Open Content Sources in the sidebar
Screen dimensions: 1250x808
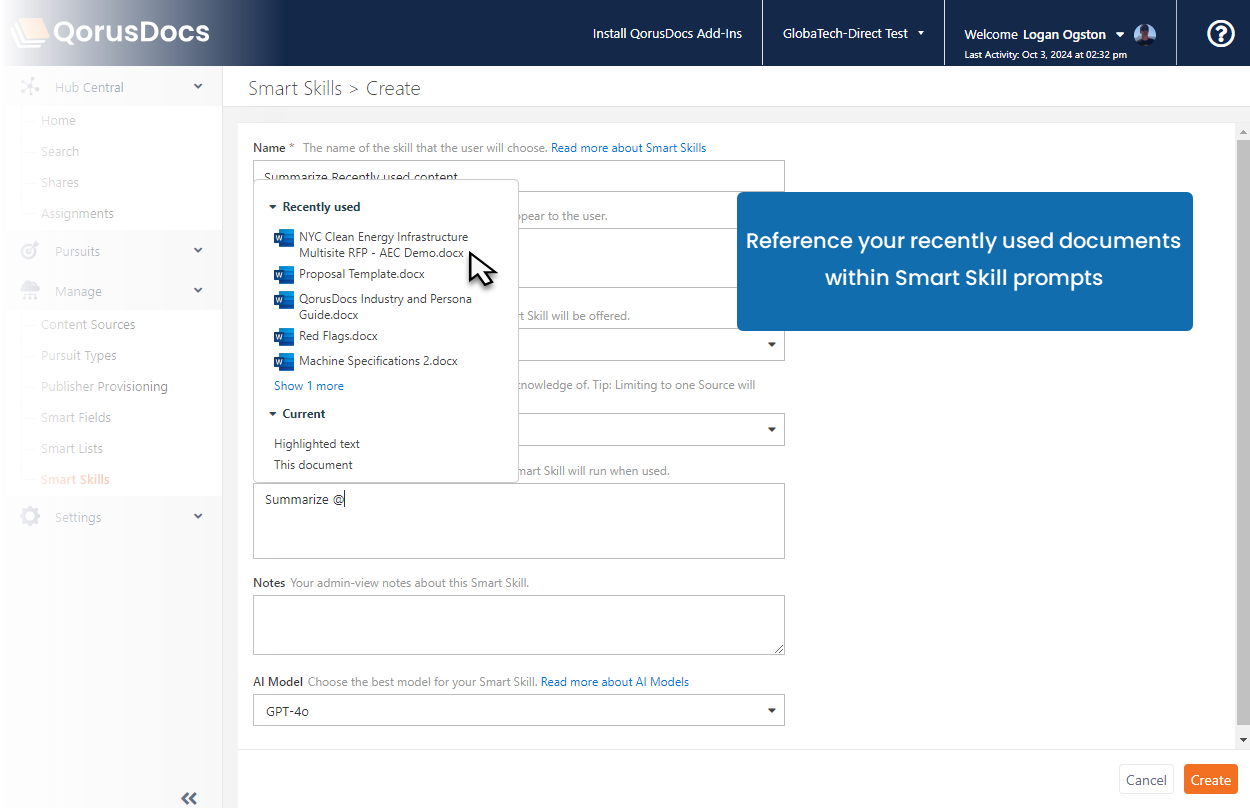[x=88, y=325]
